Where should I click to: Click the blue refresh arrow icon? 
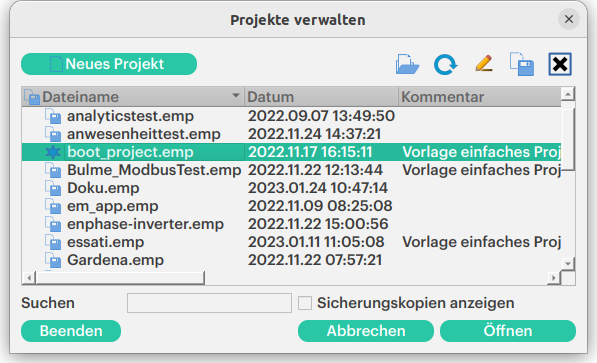point(445,64)
